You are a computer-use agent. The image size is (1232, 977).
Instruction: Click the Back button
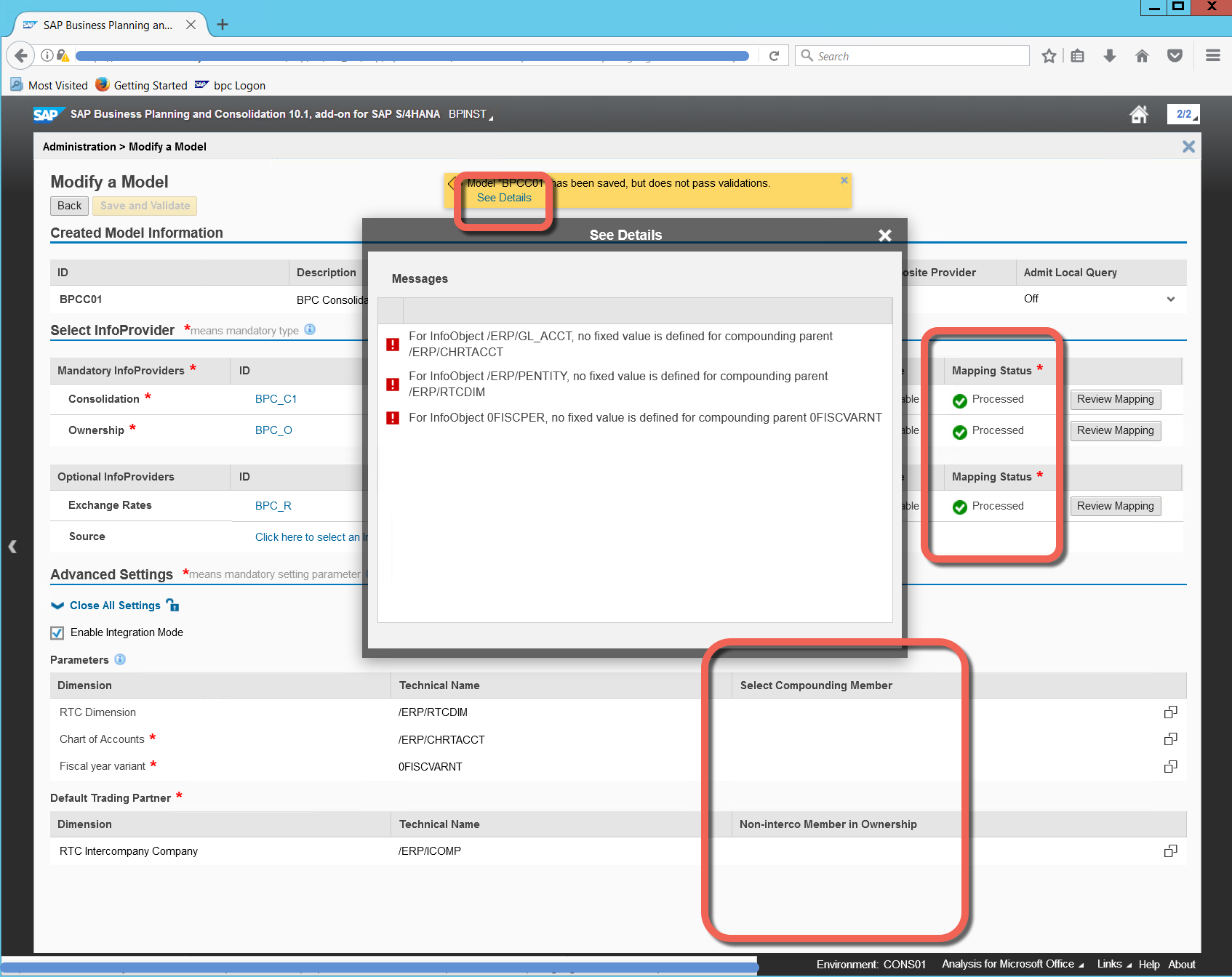[70, 206]
